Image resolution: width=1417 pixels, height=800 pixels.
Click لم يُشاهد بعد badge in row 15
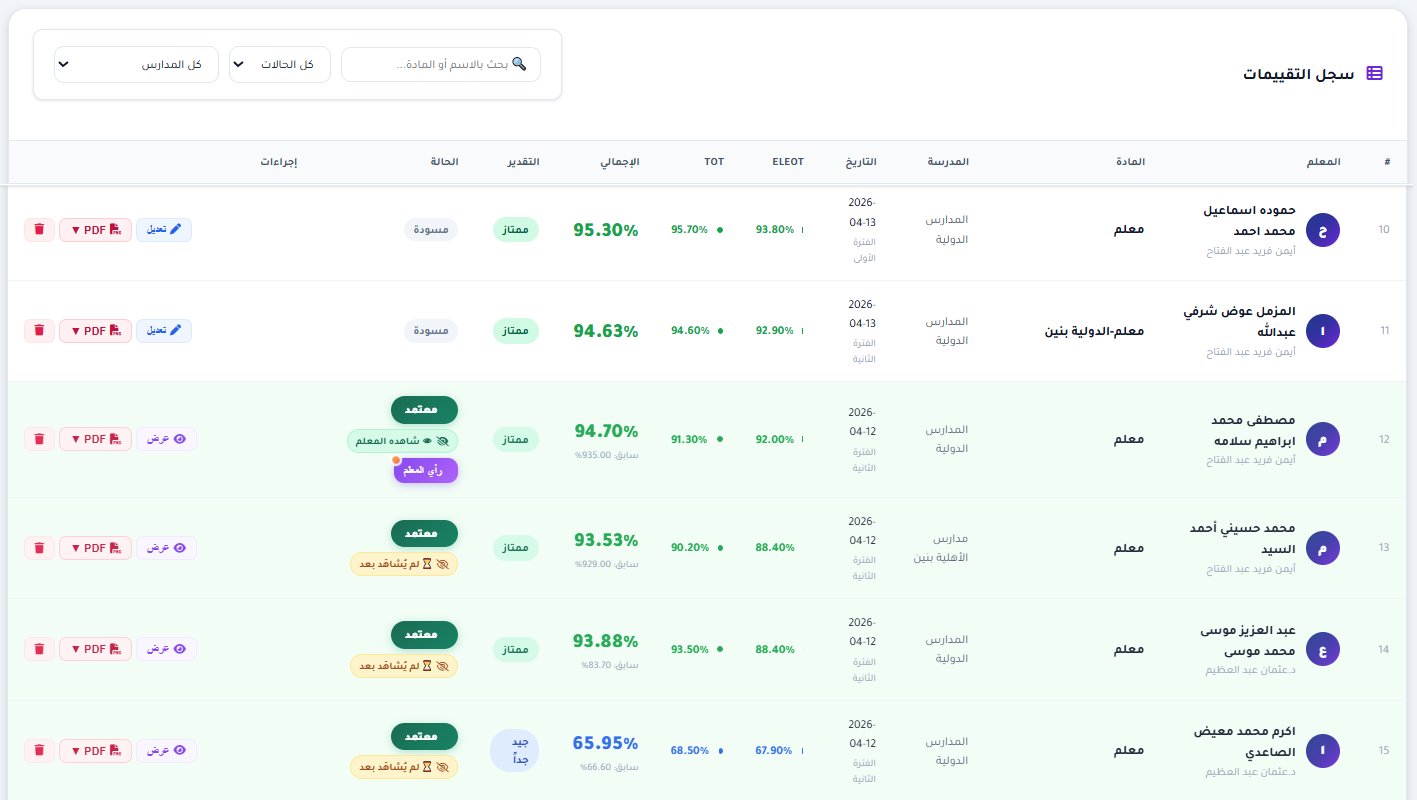(404, 767)
